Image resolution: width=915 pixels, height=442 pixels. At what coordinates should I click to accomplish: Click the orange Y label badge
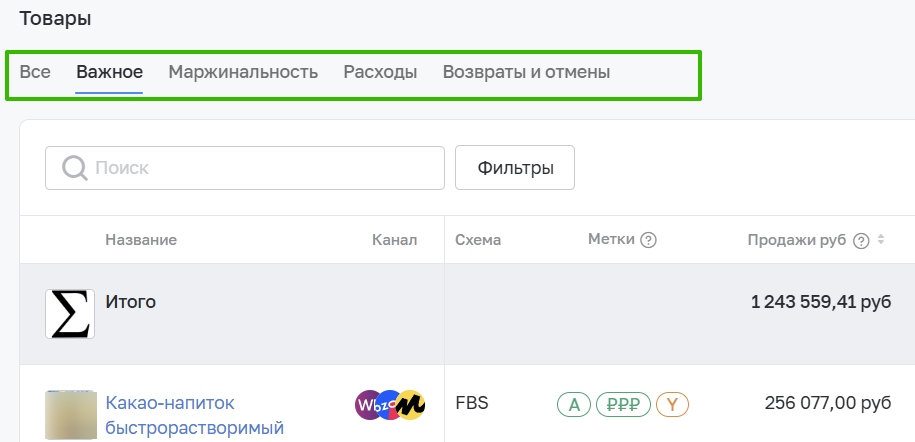[x=672, y=405]
